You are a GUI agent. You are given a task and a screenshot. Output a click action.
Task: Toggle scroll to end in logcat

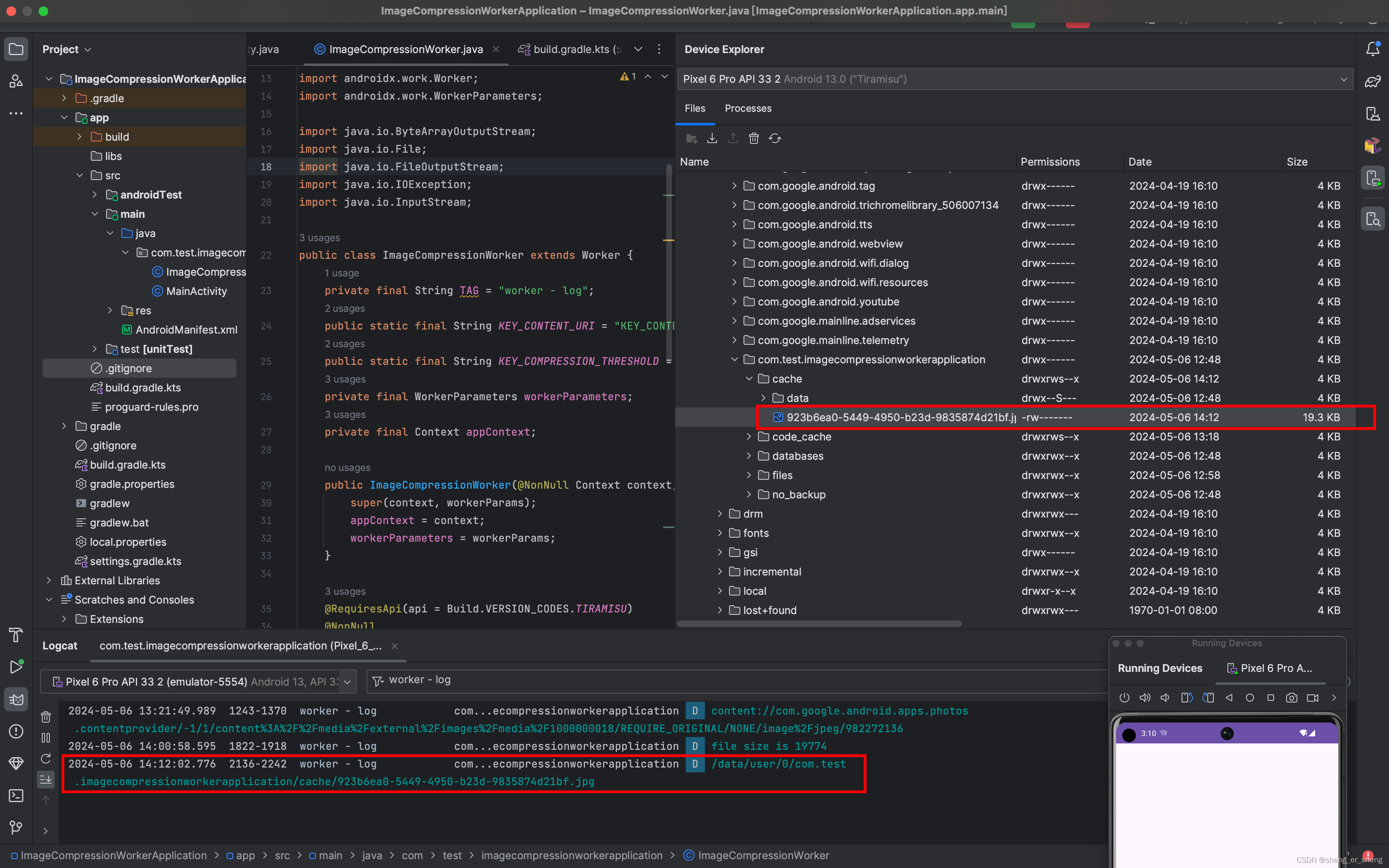pos(46,779)
